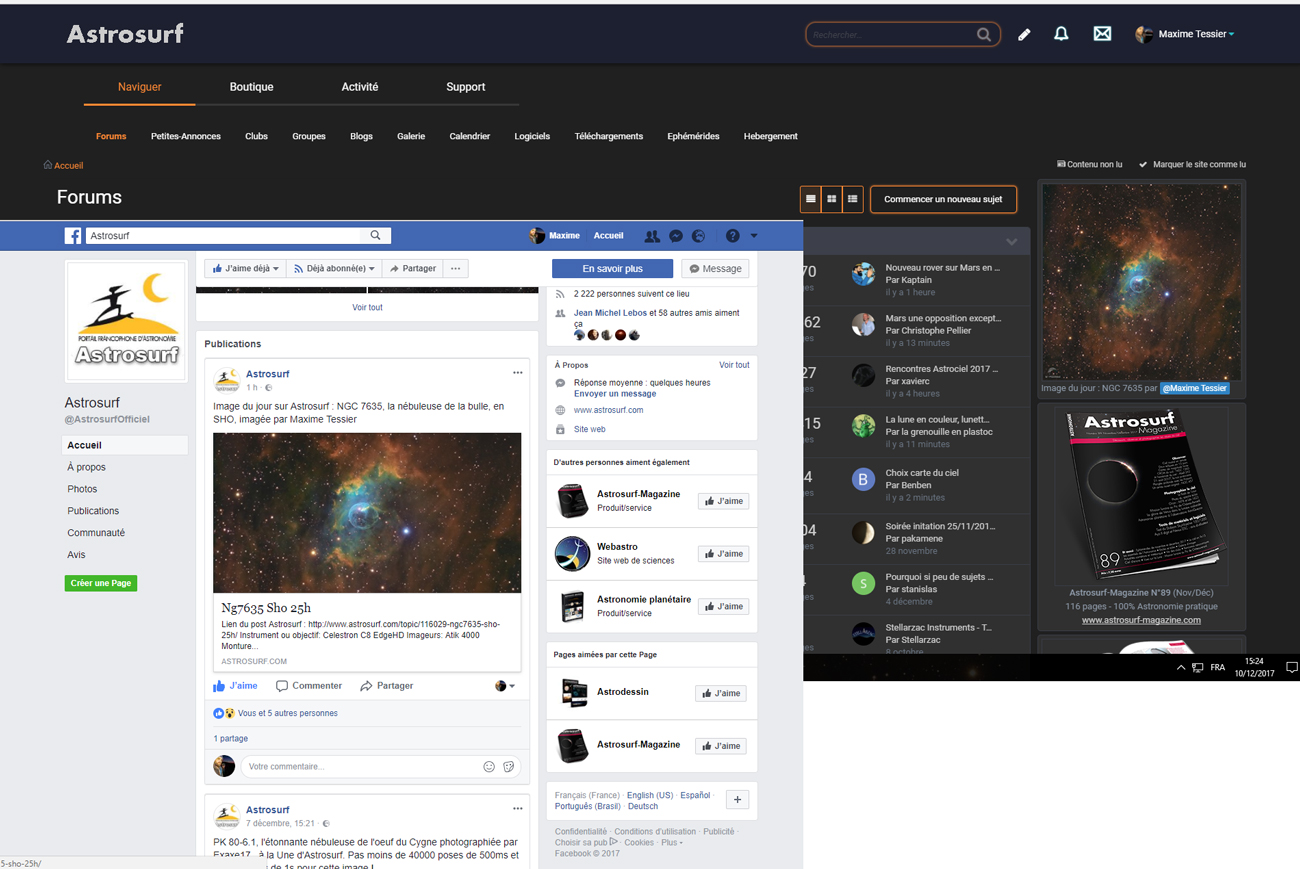This screenshot has width=1300, height=869.
Task: Open the www.astrosurf.com link
Action: (608, 410)
